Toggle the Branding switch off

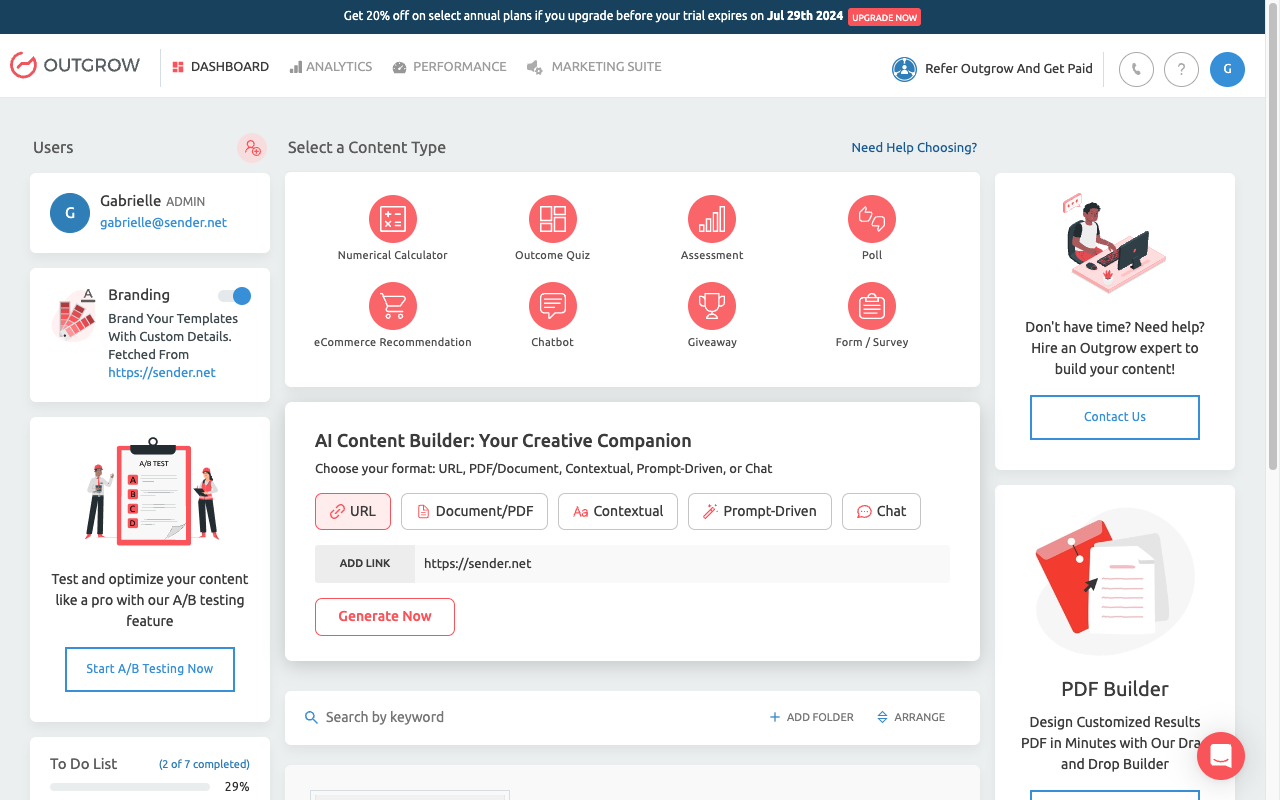(x=235, y=296)
